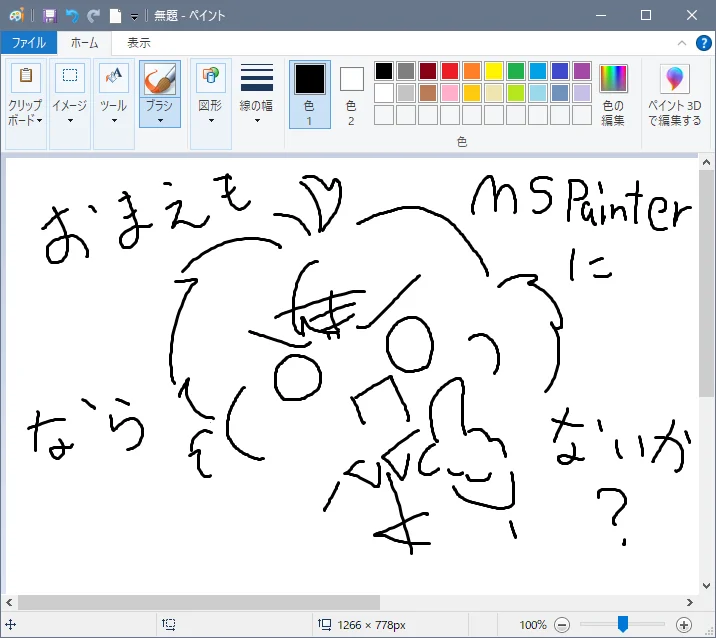Pick the light yellow color swatch
Screen dimensions: 716x638
tap(494, 93)
